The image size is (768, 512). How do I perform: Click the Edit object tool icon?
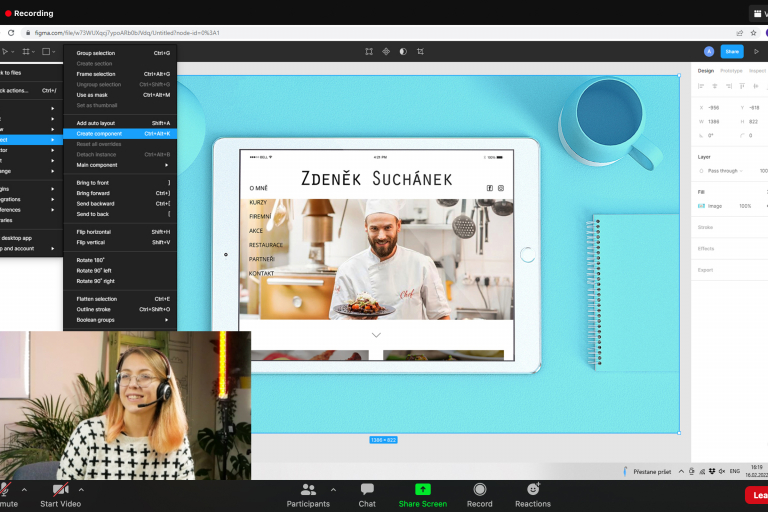tap(369, 51)
